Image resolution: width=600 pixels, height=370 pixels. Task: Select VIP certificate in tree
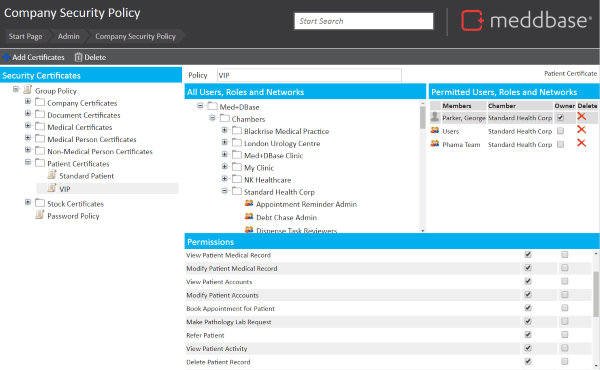[65, 189]
